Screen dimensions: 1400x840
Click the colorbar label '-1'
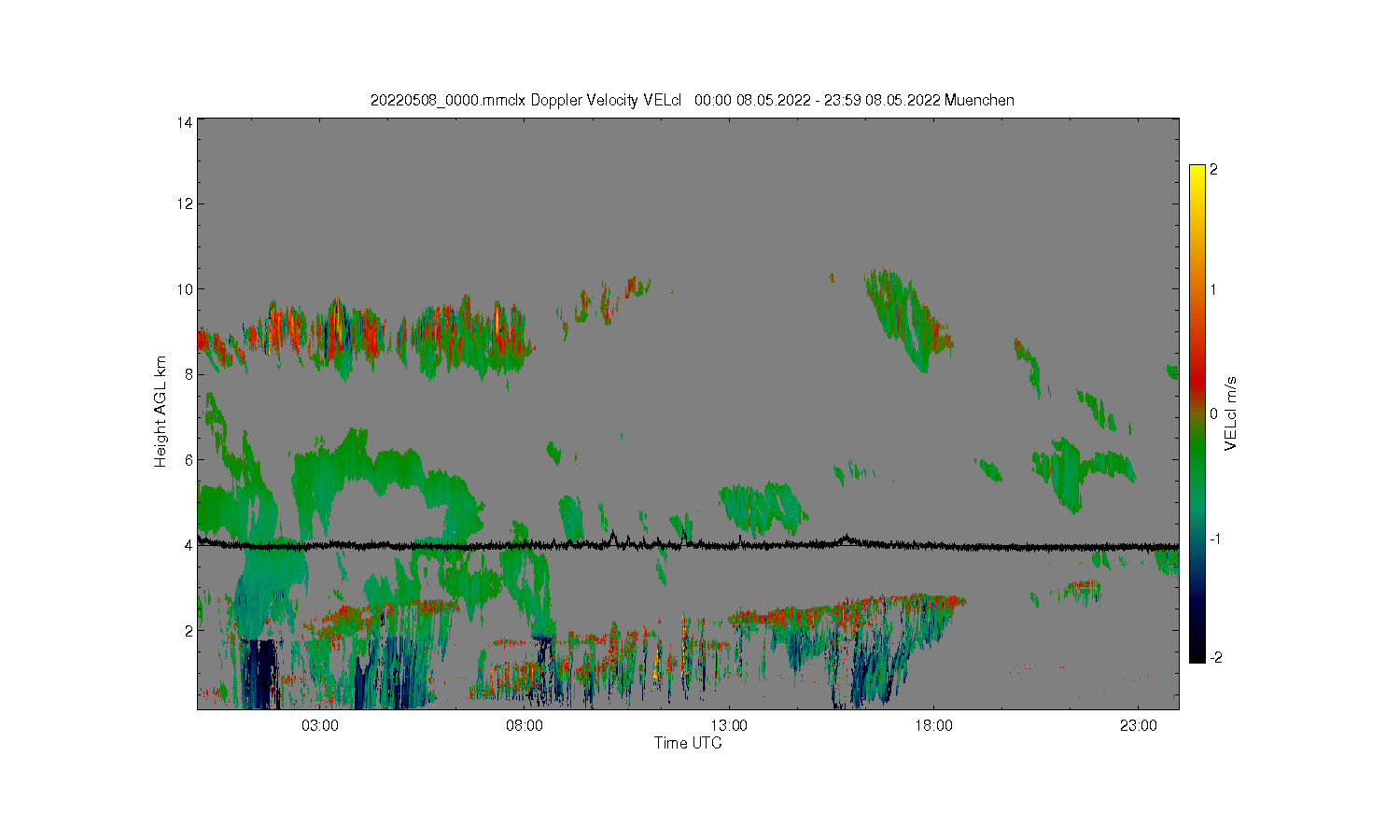point(1215,539)
